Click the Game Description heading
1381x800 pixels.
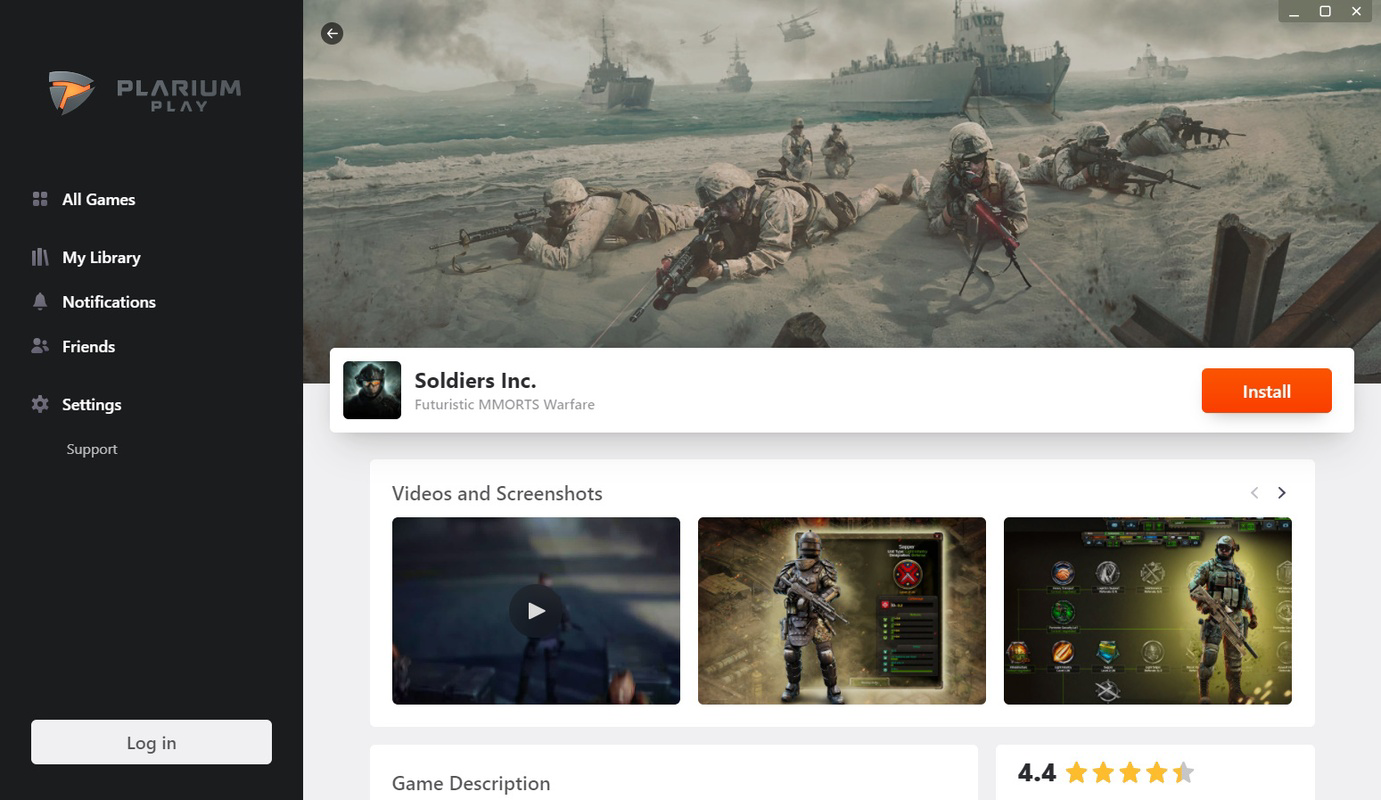(x=471, y=783)
